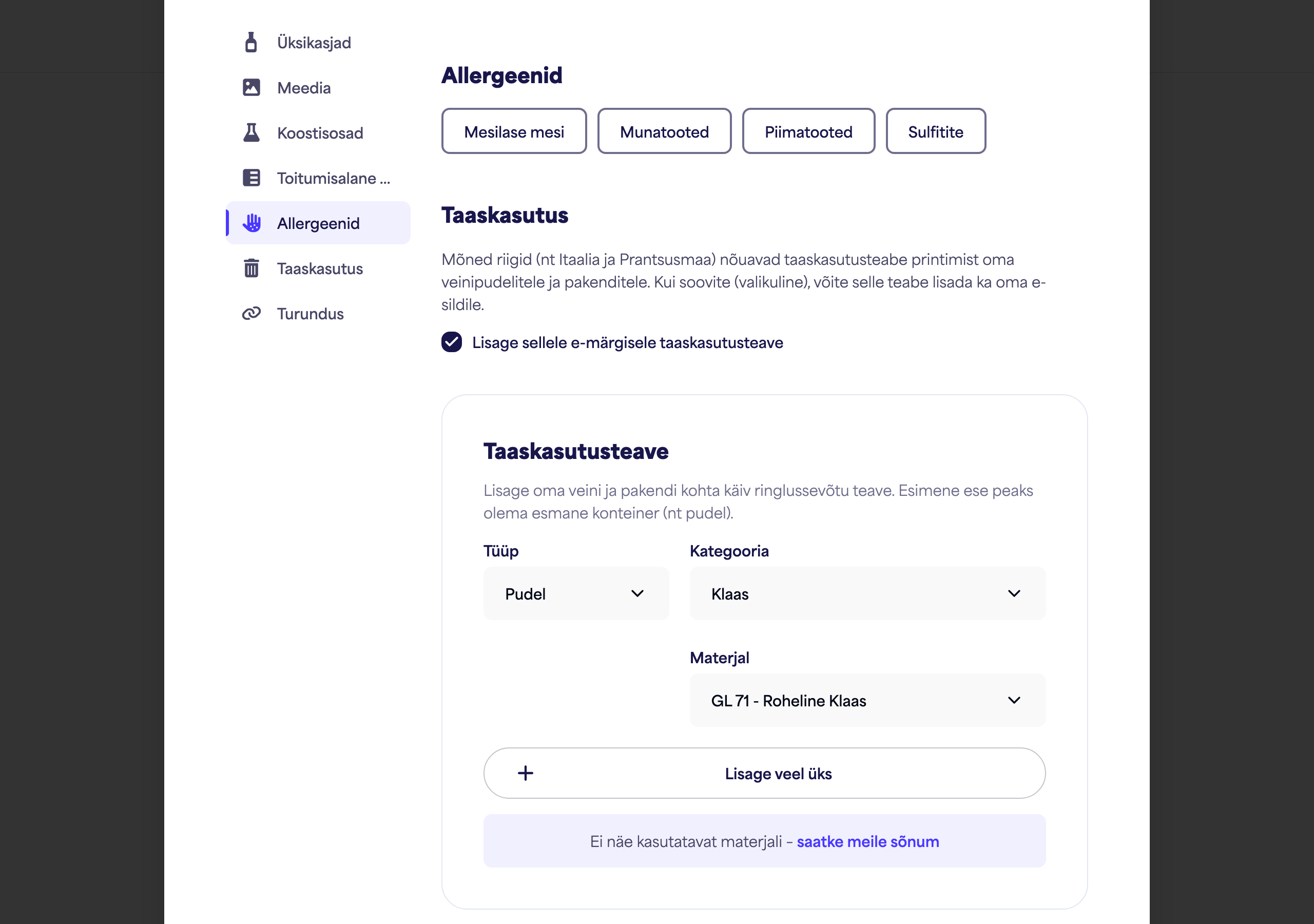Image resolution: width=1314 pixels, height=924 pixels.
Task: Select the Piimatooted allergen chip
Action: pos(808,131)
